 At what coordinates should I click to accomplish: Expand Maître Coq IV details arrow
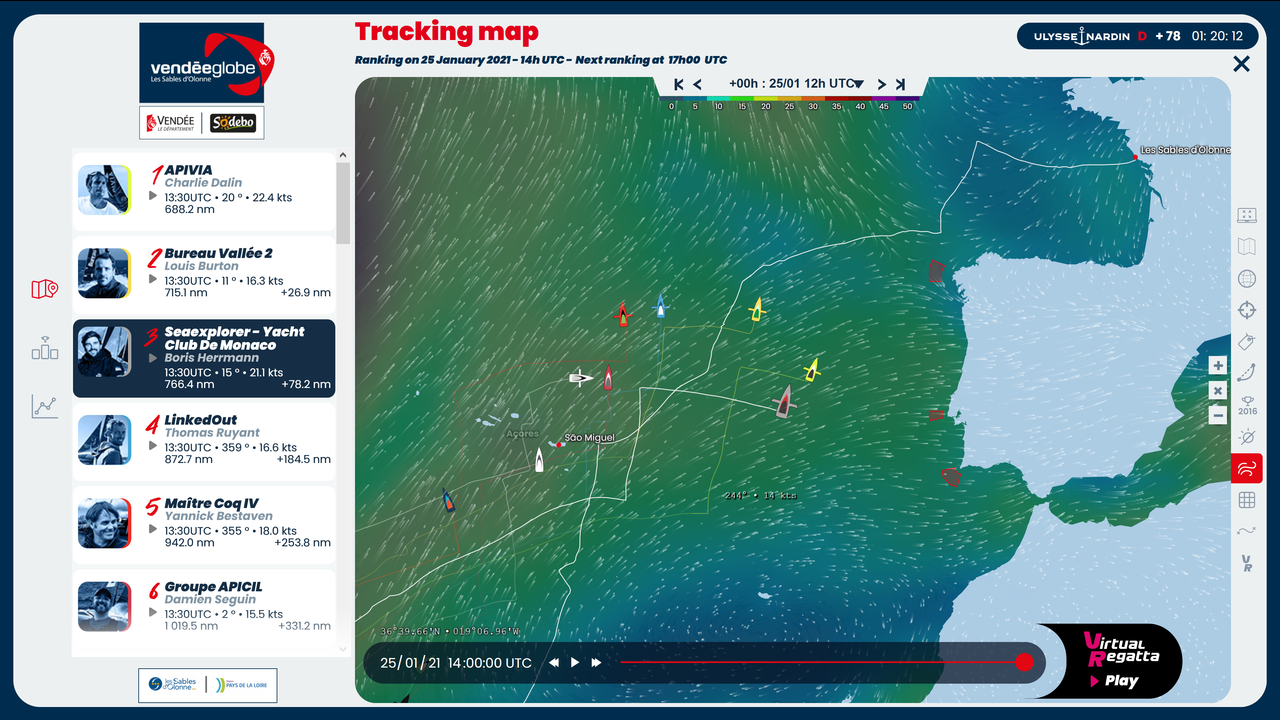pos(153,530)
